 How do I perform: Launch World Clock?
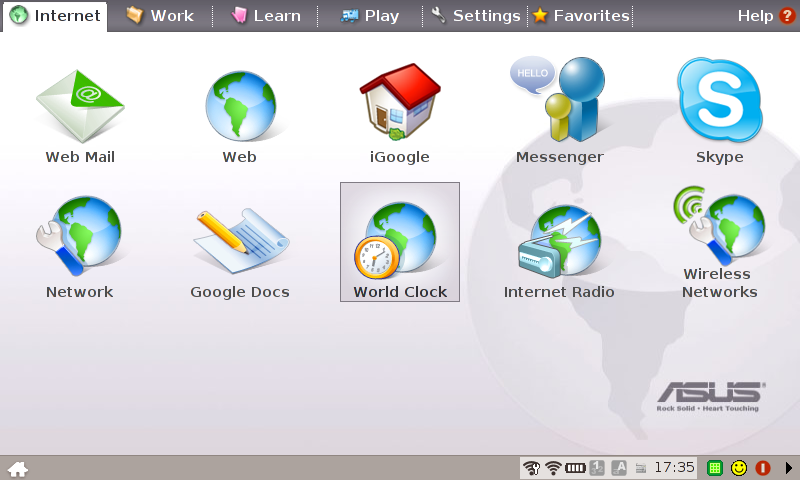tap(400, 242)
